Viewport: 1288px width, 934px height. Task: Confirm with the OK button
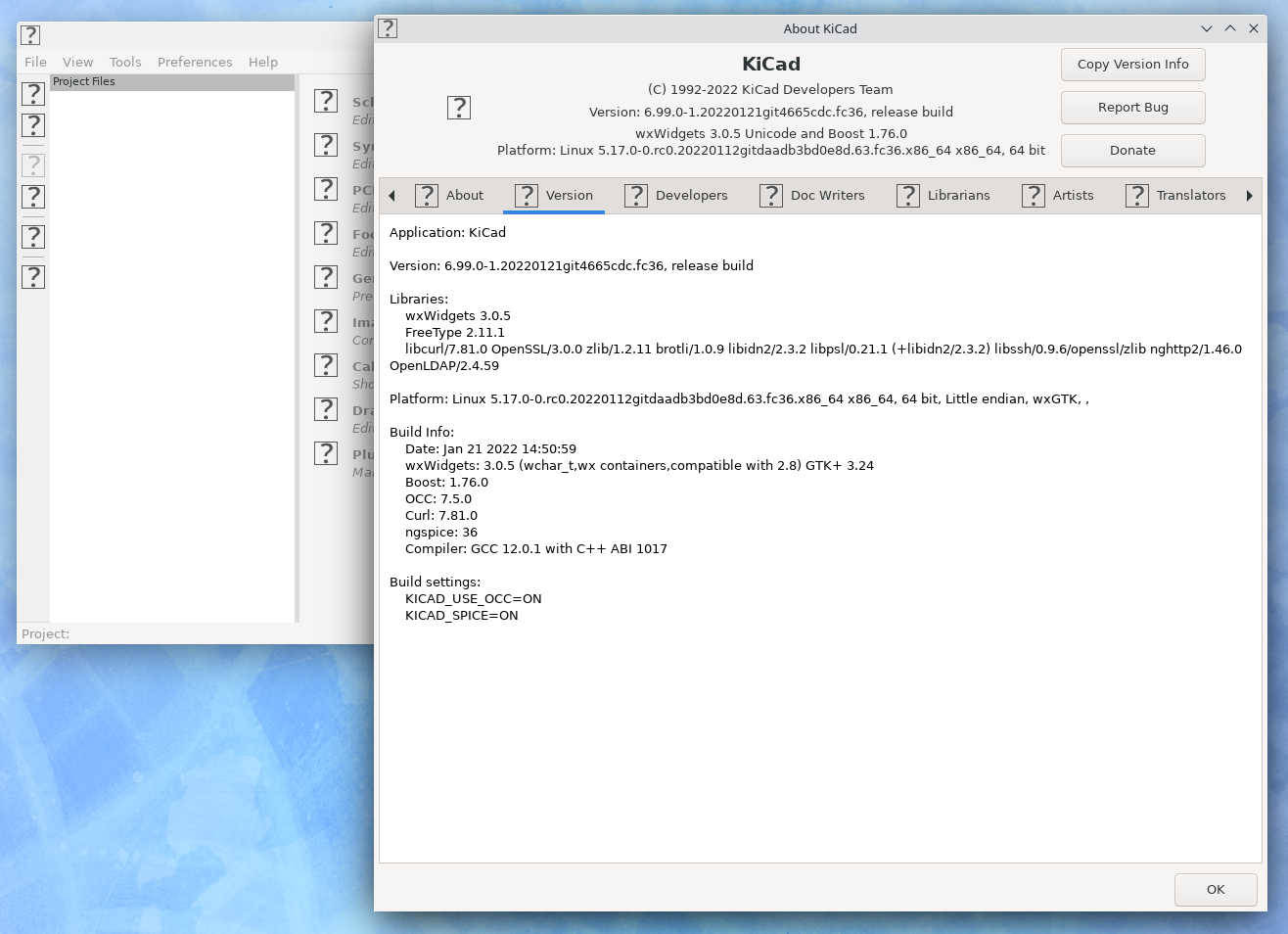click(x=1216, y=890)
